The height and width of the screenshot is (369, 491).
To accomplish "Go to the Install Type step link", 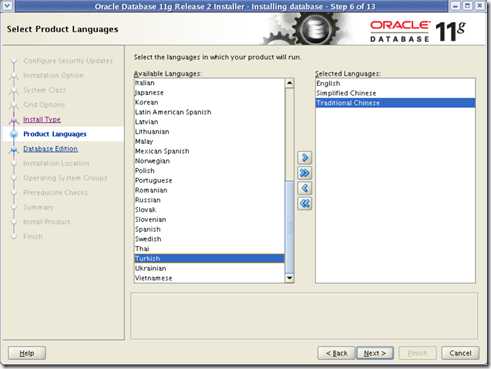I will click(x=42, y=119).
